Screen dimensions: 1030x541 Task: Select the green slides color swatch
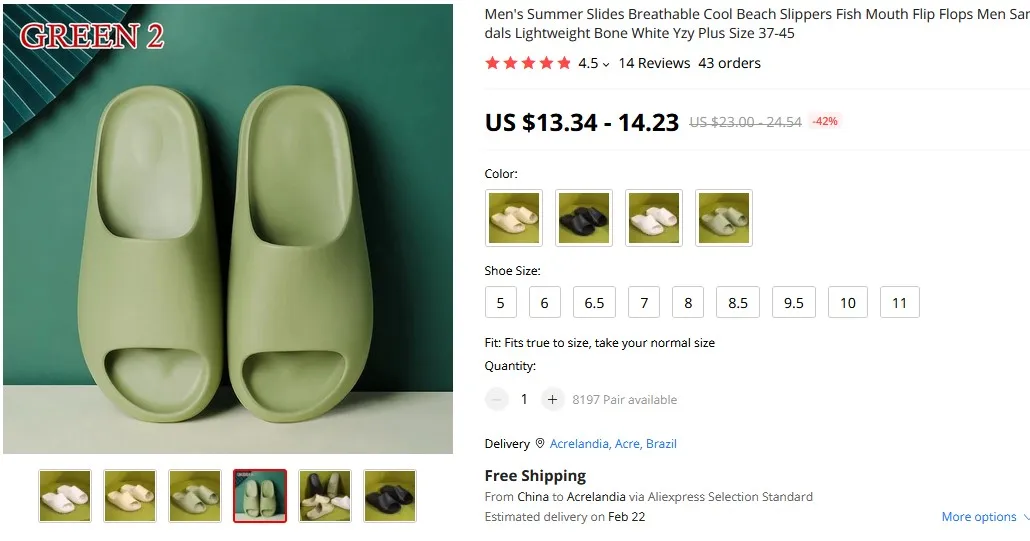point(724,218)
